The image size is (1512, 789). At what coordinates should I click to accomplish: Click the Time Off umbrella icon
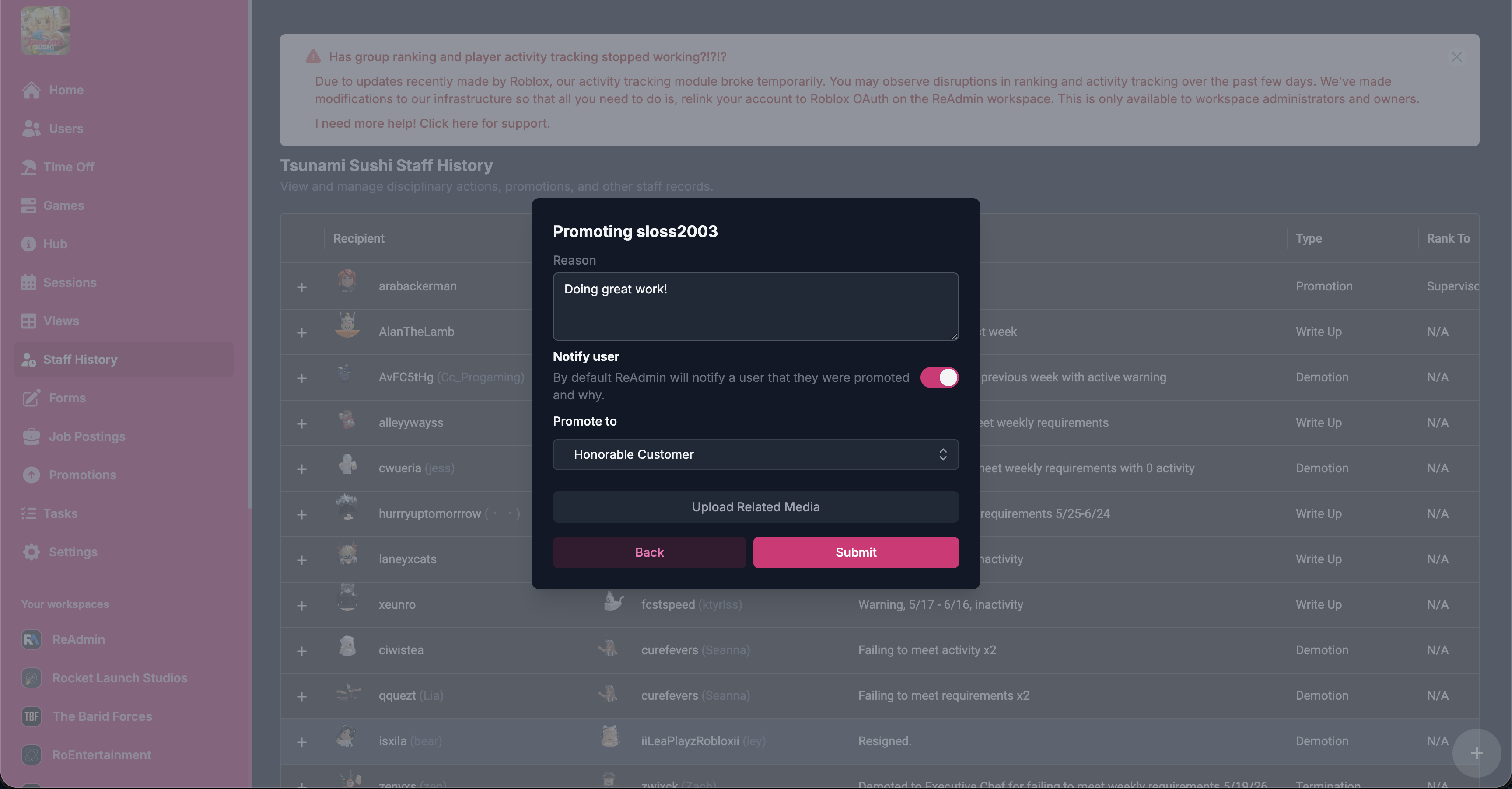[x=29, y=167]
